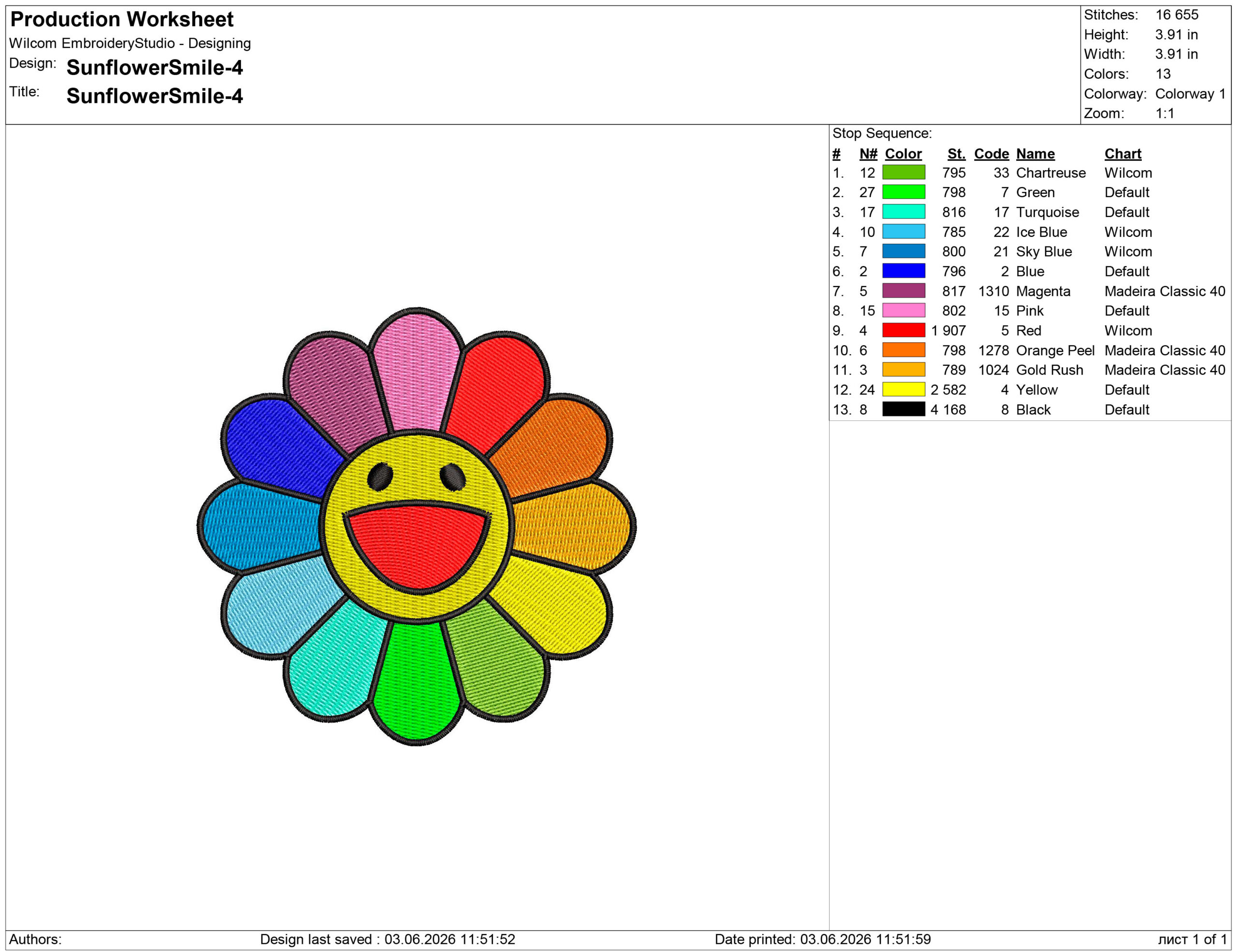
Task: Click the 'Color' column header
Action: tap(904, 154)
